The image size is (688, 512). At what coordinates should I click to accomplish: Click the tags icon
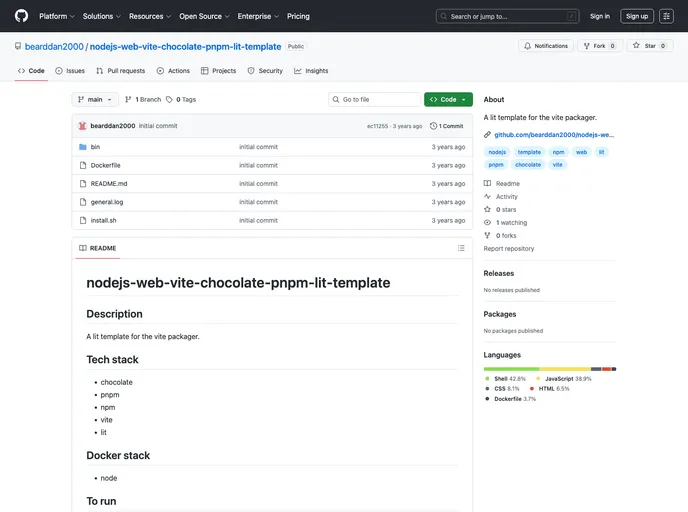[169, 100]
